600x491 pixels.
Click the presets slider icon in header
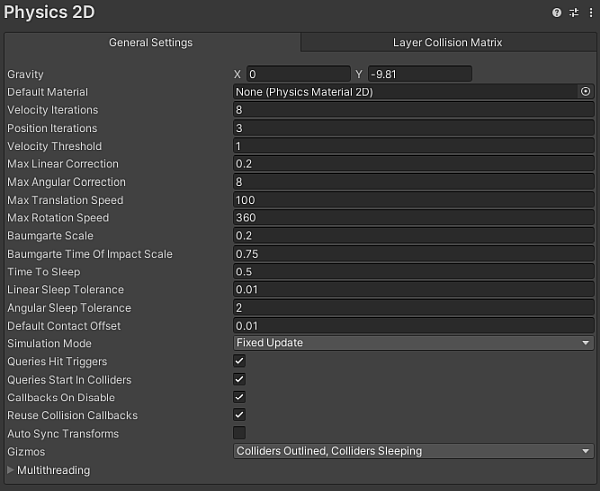(x=574, y=12)
